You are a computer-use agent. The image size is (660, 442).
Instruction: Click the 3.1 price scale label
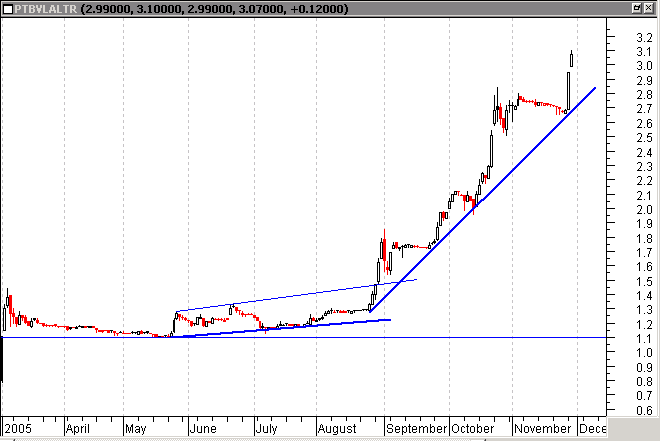click(644, 52)
